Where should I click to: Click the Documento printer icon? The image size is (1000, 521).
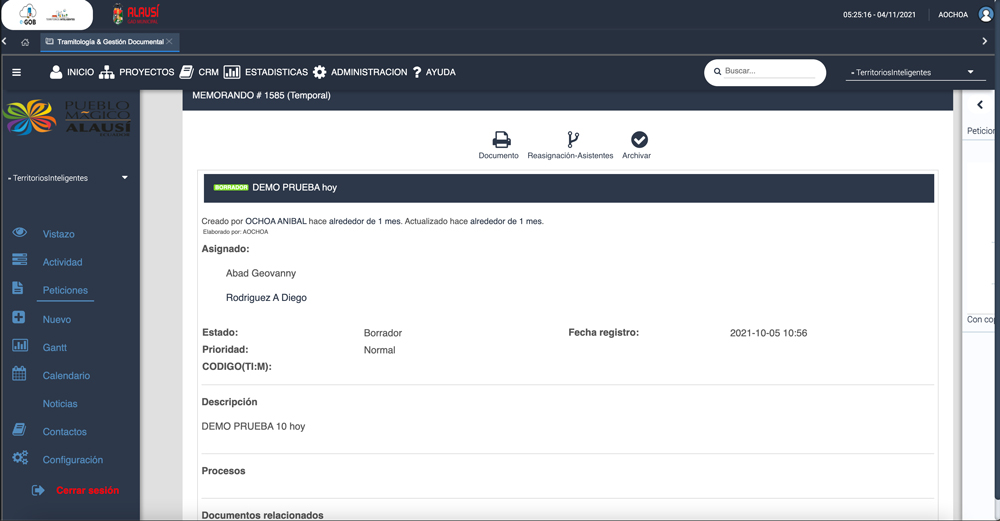pyautogui.click(x=501, y=140)
